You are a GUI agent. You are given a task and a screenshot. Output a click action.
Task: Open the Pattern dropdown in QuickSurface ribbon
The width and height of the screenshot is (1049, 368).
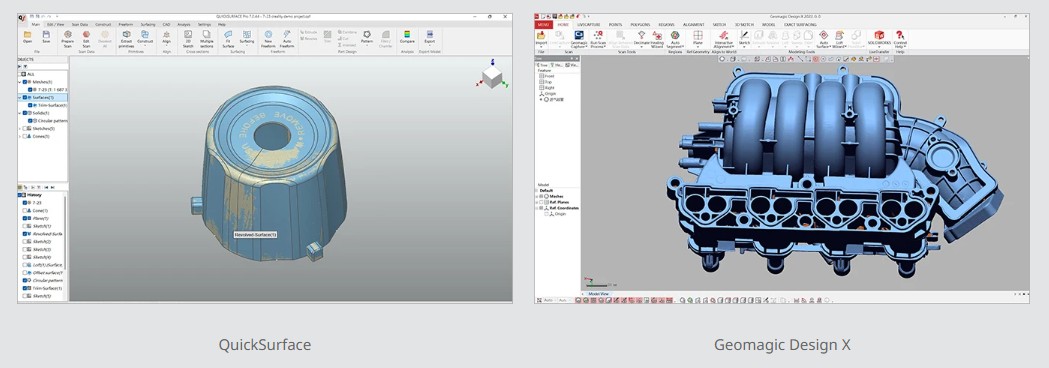367,38
